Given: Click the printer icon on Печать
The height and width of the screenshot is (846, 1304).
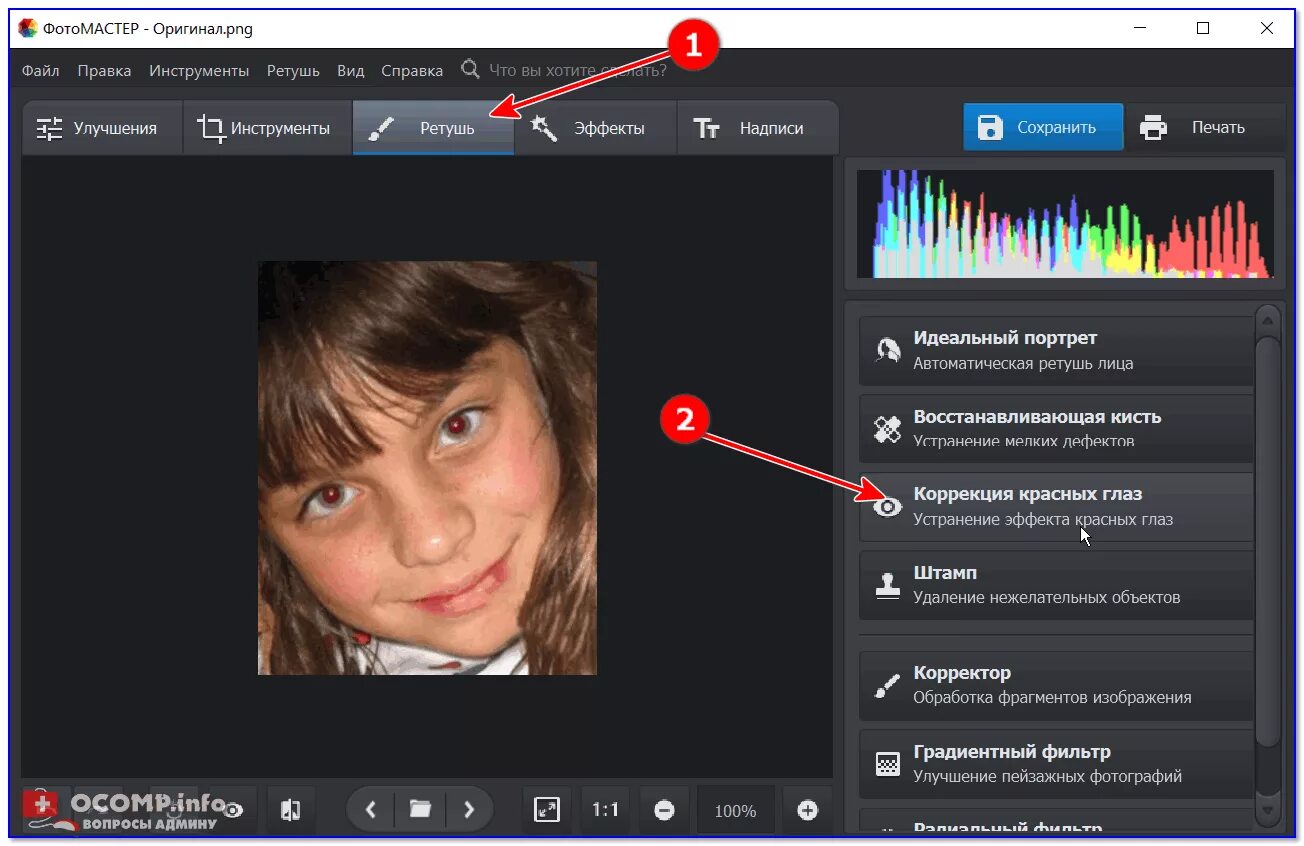Looking at the screenshot, I should [x=1153, y=127].
